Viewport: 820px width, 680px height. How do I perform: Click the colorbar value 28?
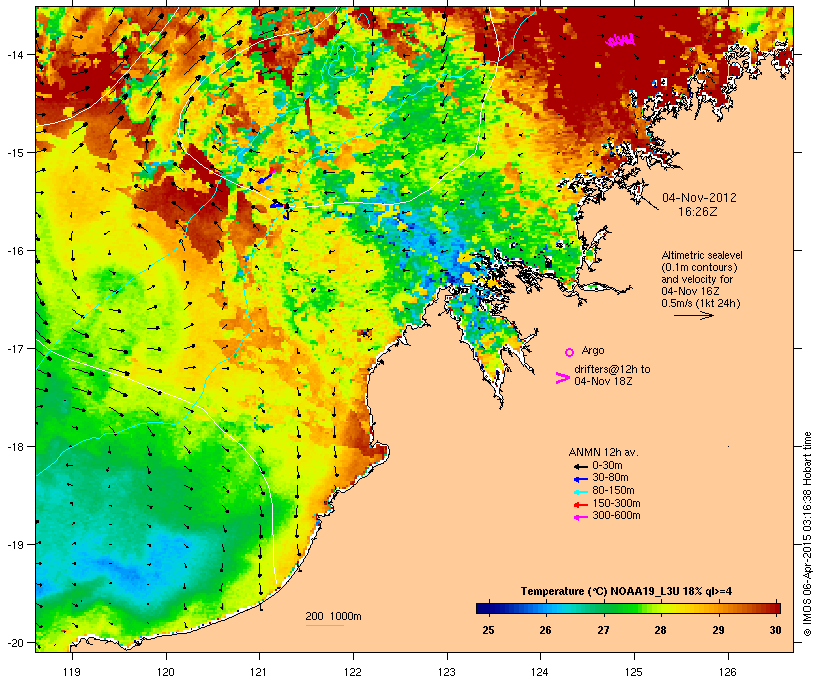click(x=660, y=630)
